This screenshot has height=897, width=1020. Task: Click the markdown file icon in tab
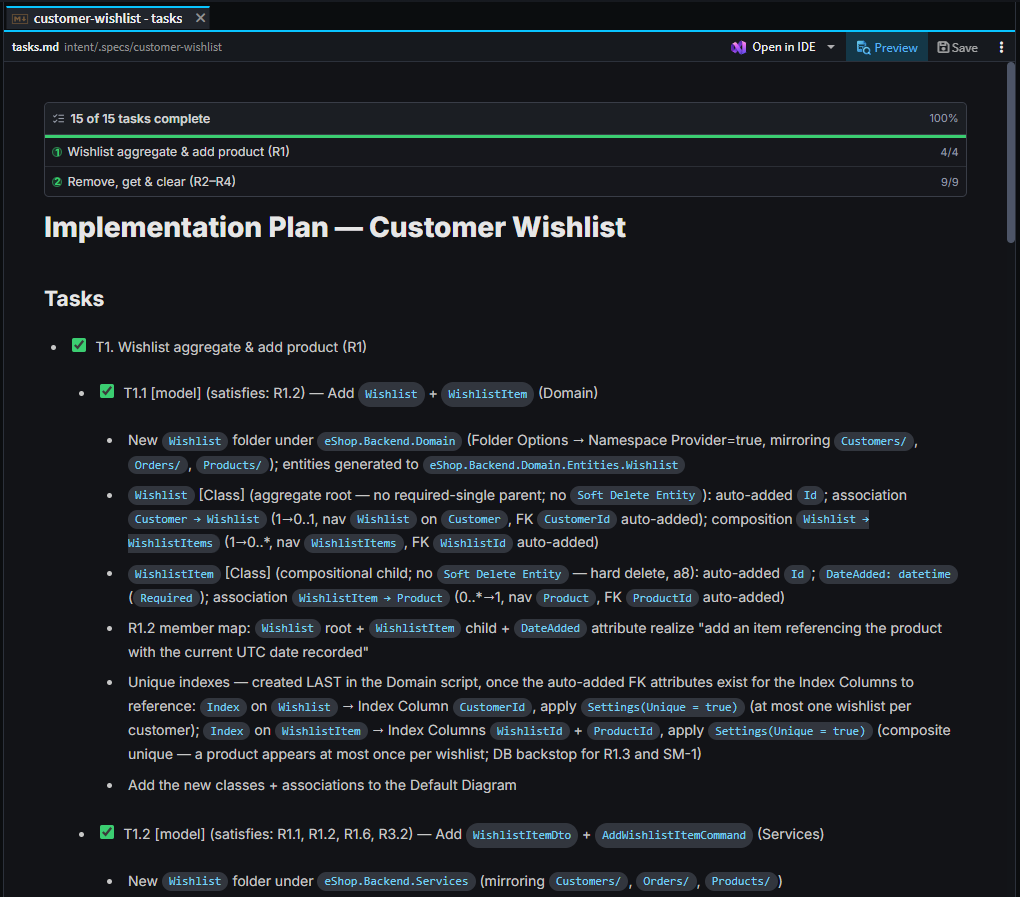pos(20,19)
